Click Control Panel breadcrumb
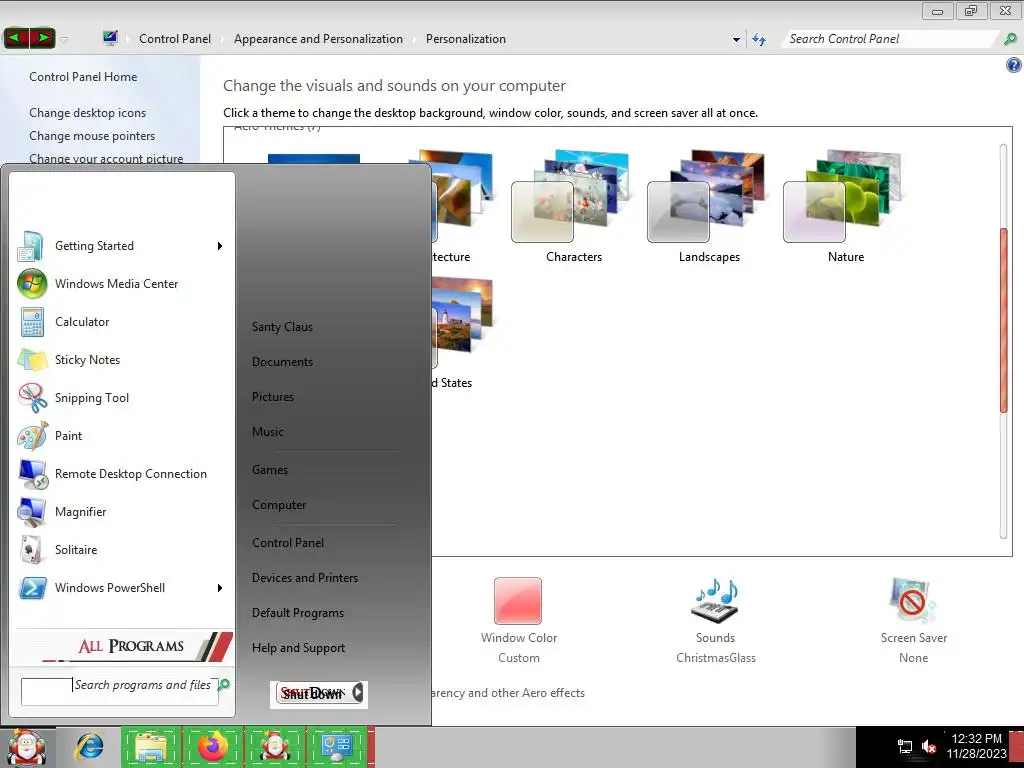This screenshot has height=768, width=1024. (x=175, y=39)
